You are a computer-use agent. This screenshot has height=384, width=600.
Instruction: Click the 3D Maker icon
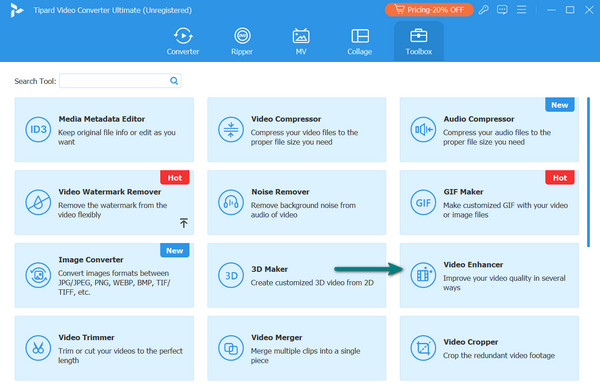tap(231, 275)
